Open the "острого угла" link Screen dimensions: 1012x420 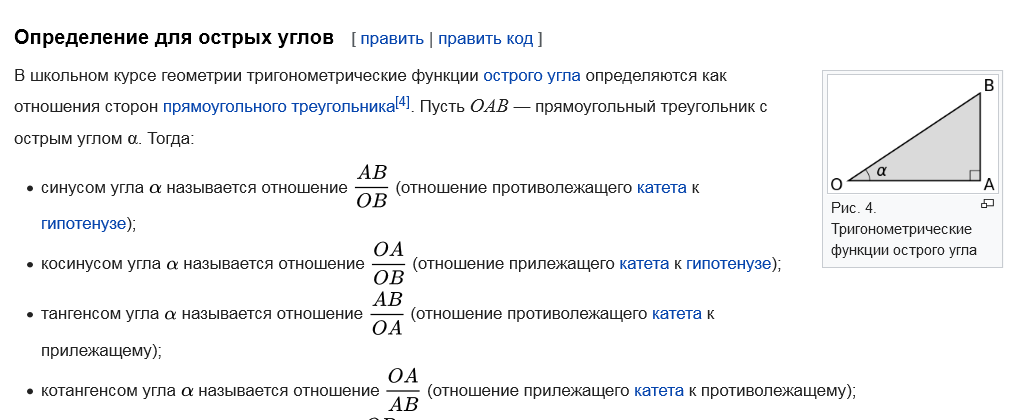[x=532, y=75]
